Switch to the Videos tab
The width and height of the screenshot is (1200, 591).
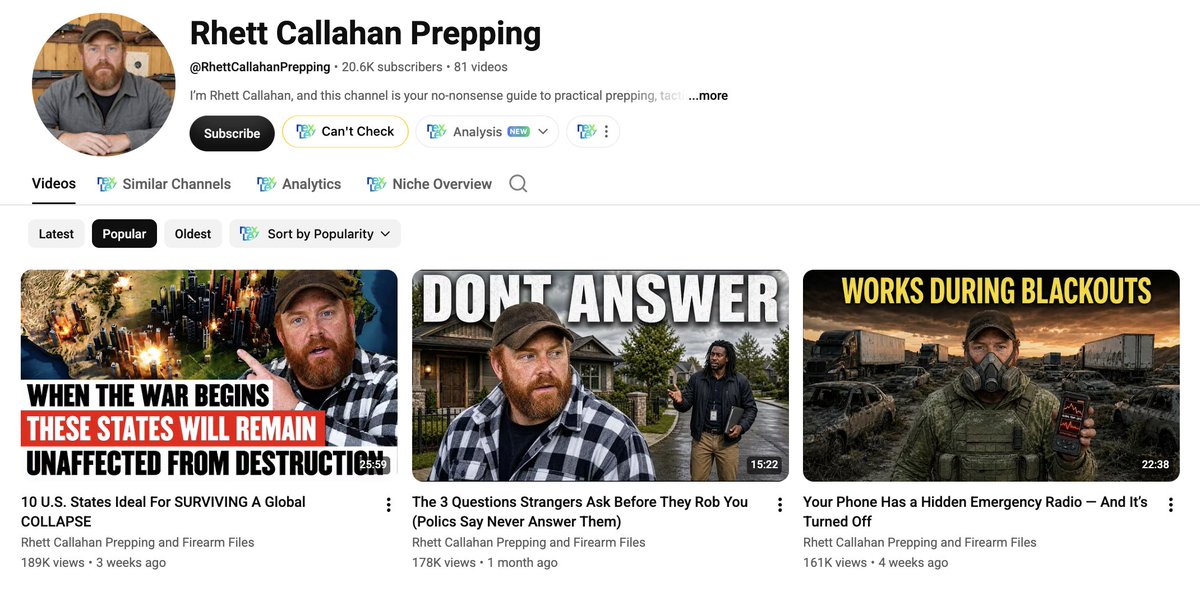point(54,183)
